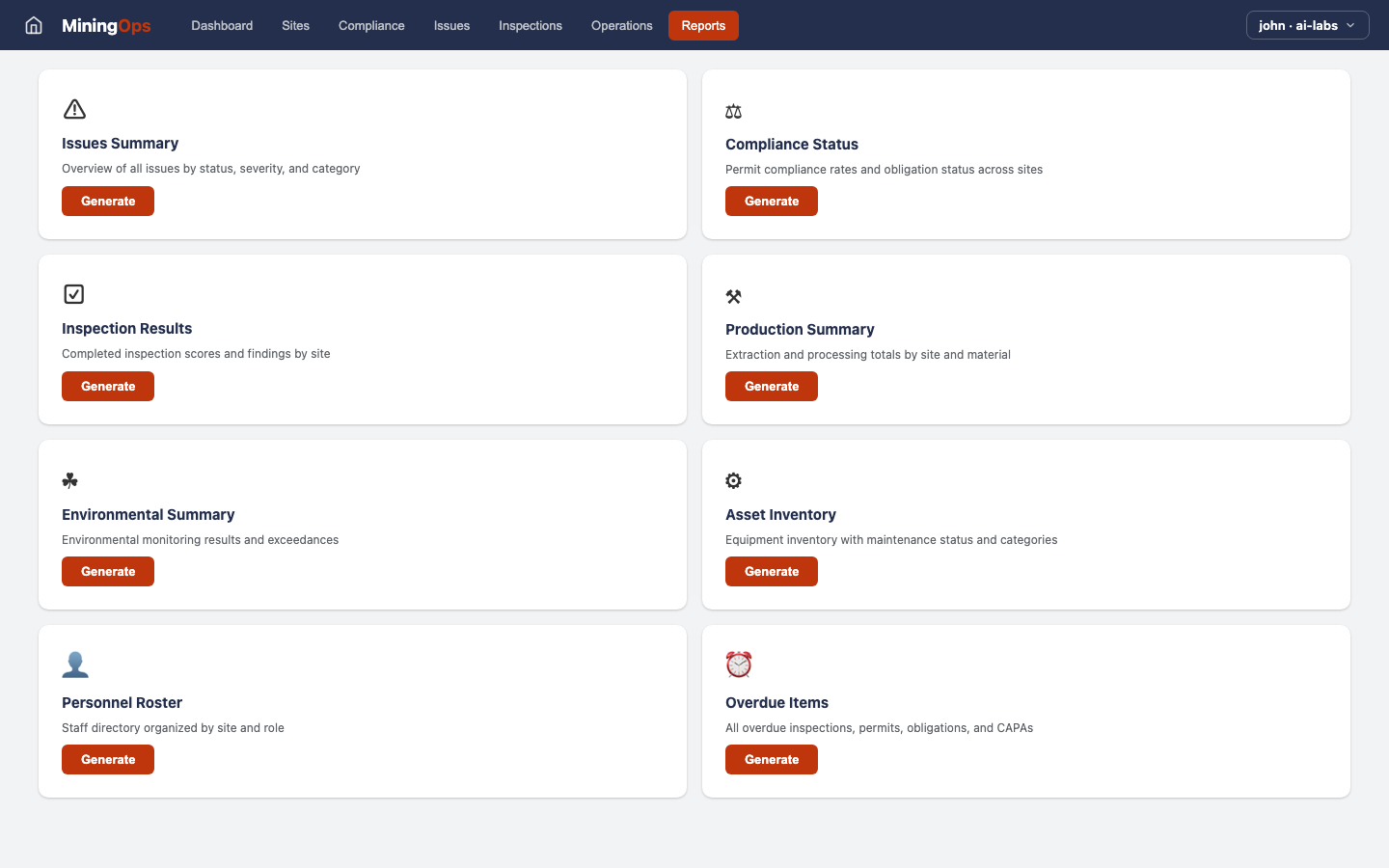Click the clover icon above Environmental Summary
The image size is (1389, 868).
click(68, 479)
